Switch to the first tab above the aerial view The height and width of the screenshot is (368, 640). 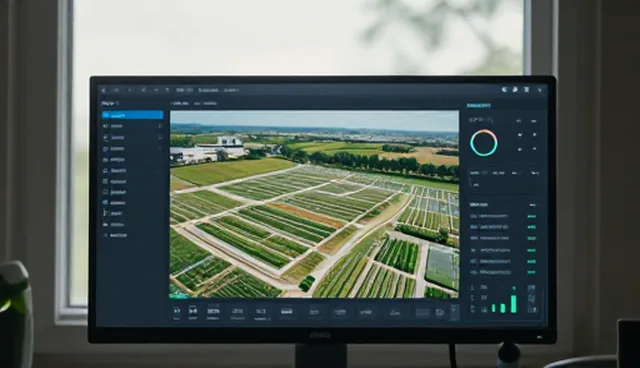coord(180,104)
